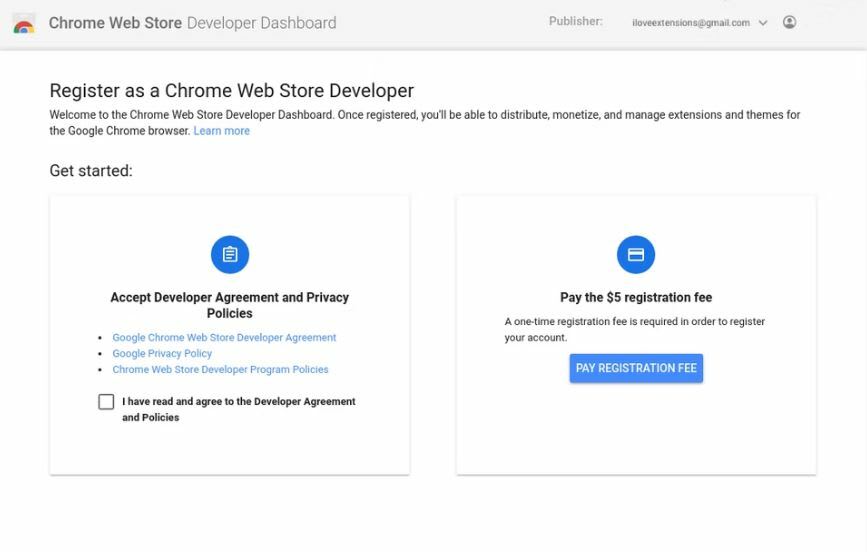Open Chrome Web Store Developer Program Policies
The width and height of the screenshot is (867, 552).
coord(220,369)
